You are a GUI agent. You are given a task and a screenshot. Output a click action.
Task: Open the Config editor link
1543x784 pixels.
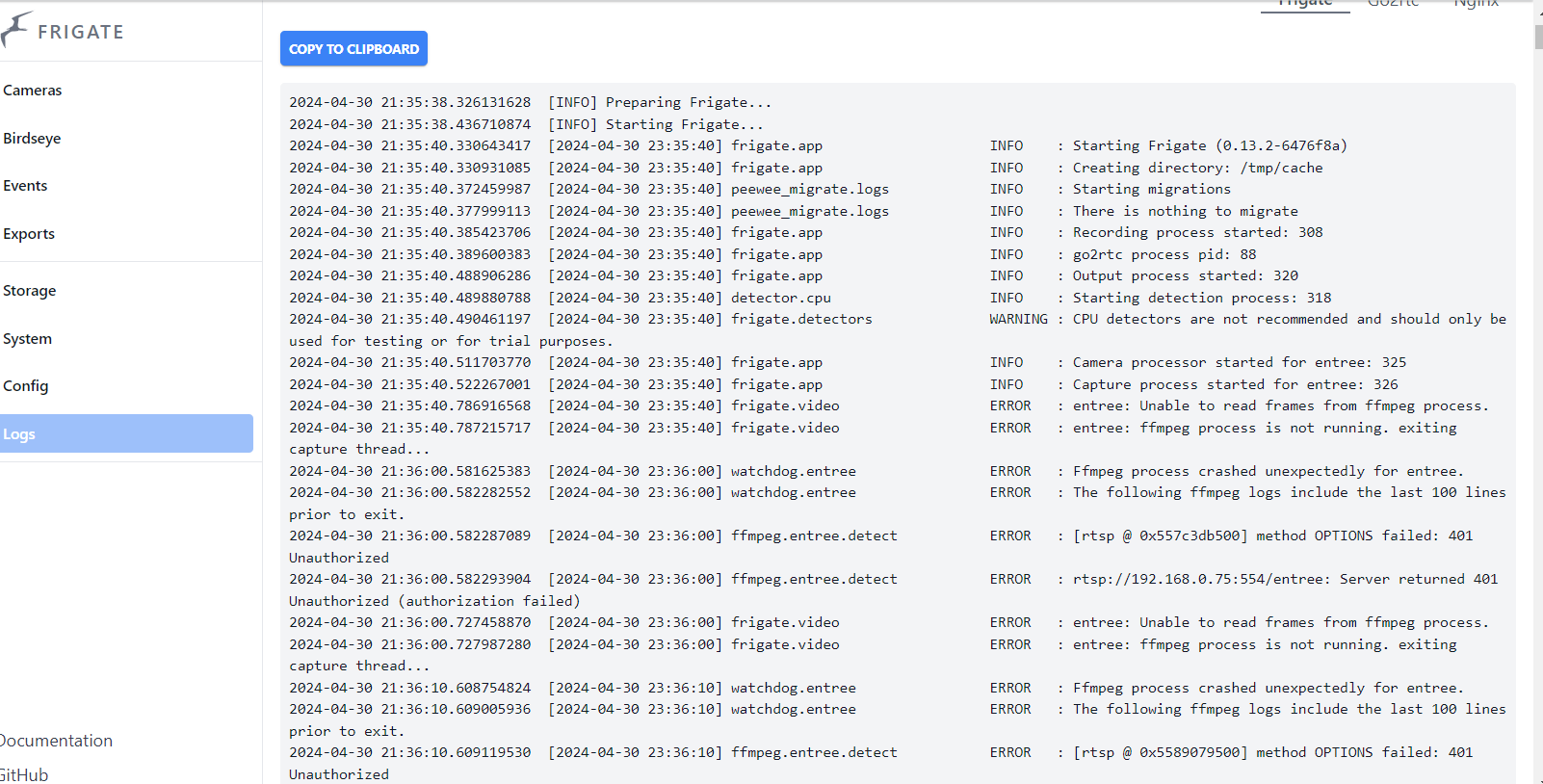pos(26,386)
